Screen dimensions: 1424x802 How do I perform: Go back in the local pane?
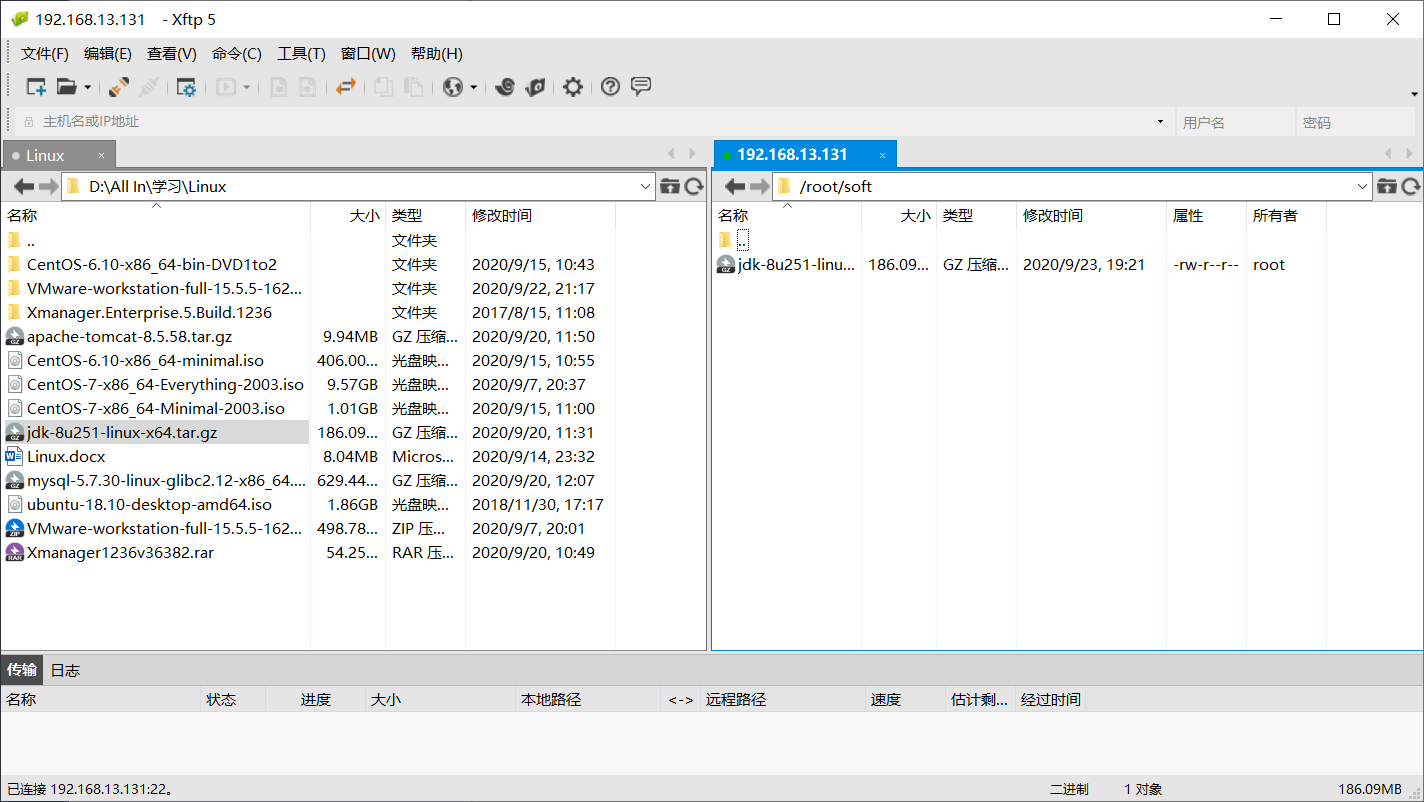pos(24,186)
